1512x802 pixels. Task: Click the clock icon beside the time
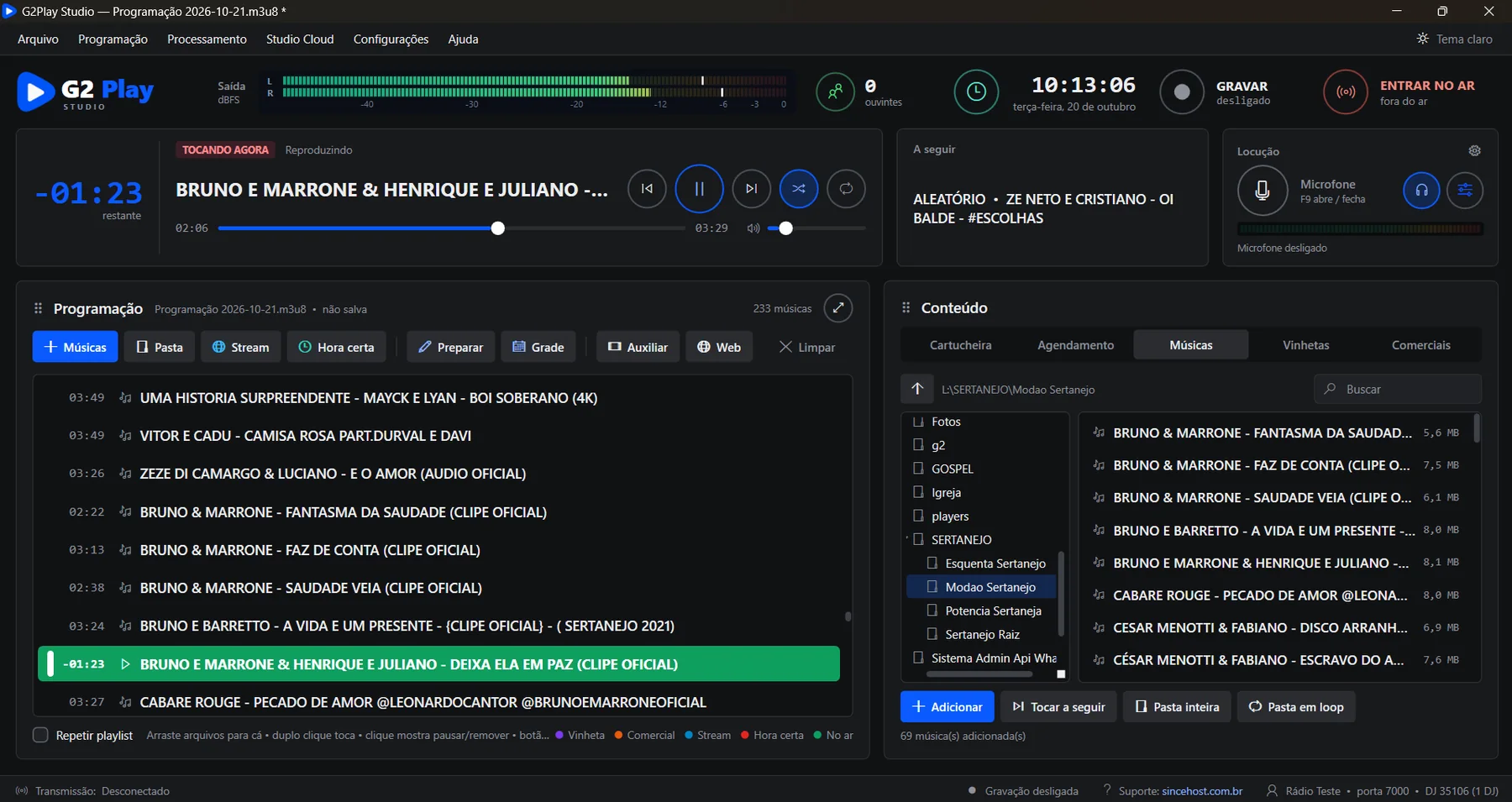tap(976, 92)
